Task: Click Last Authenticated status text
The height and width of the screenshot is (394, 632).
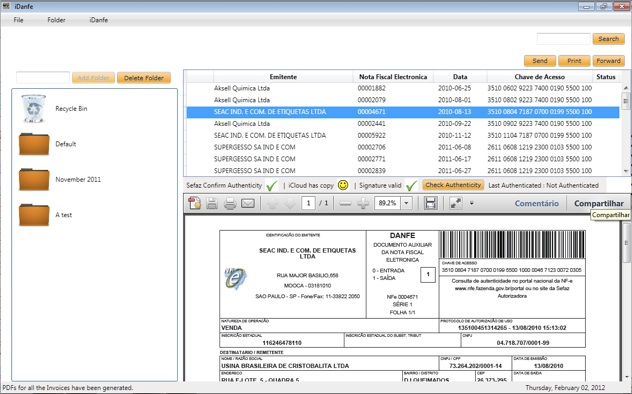Action: (543, 185)
